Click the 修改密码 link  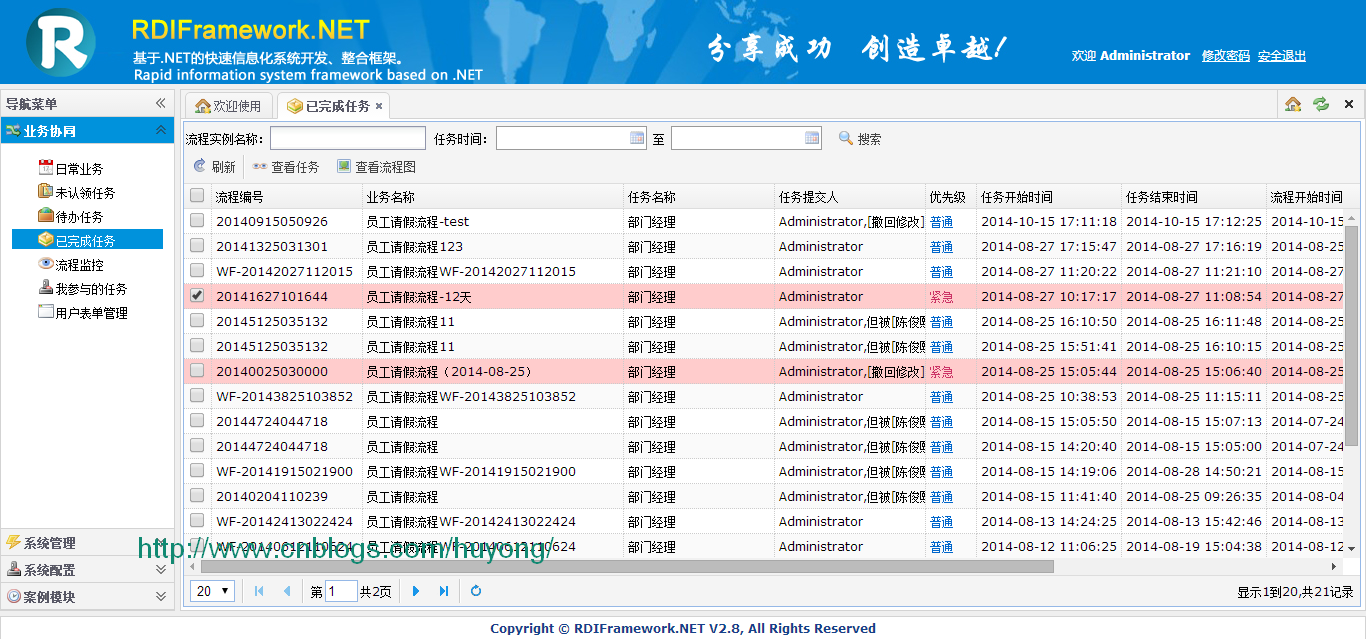[x=1226, y=56]
